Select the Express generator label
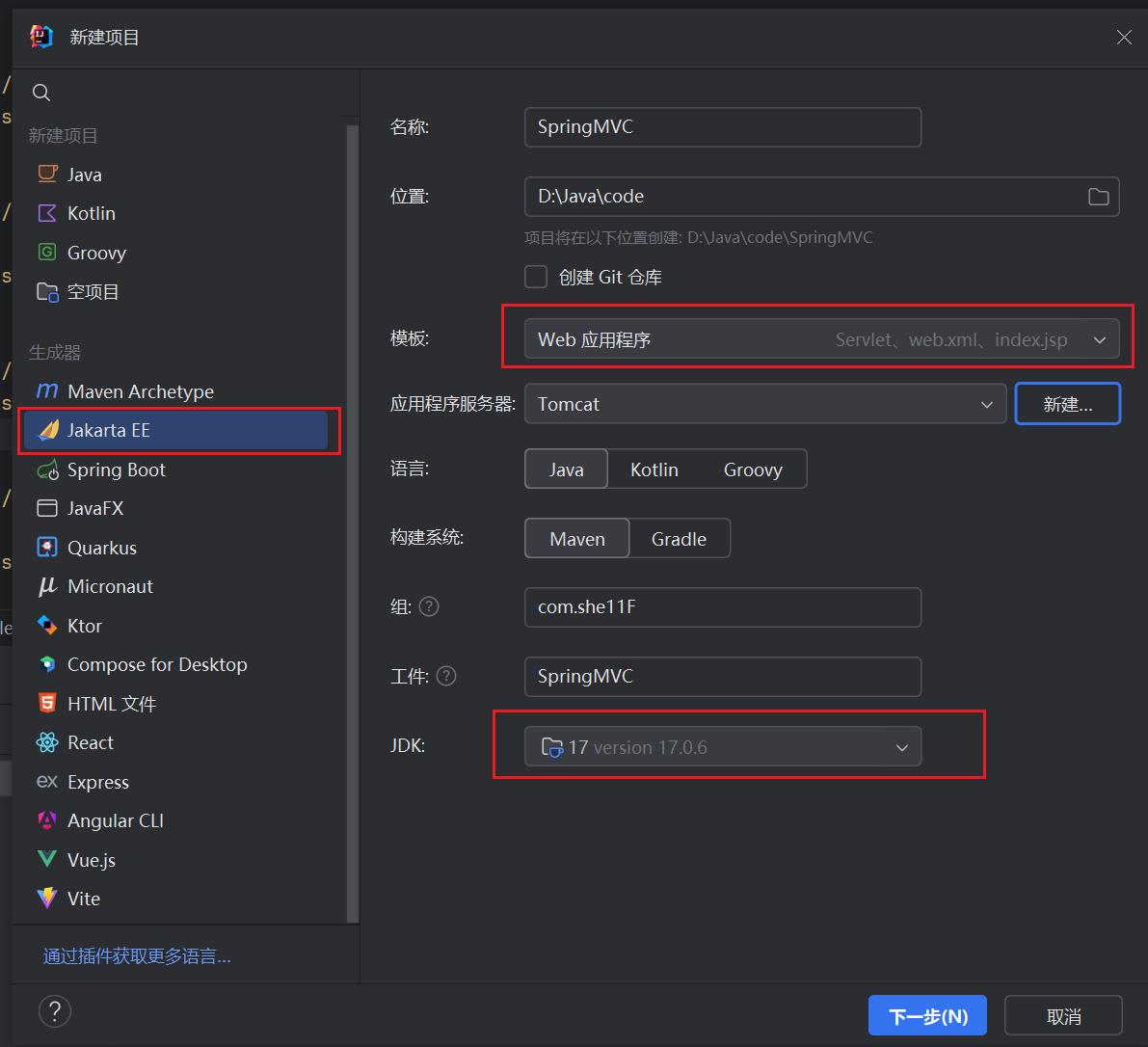The height and width of the screenshot is (1047, 1148). (x=98, y=782)
